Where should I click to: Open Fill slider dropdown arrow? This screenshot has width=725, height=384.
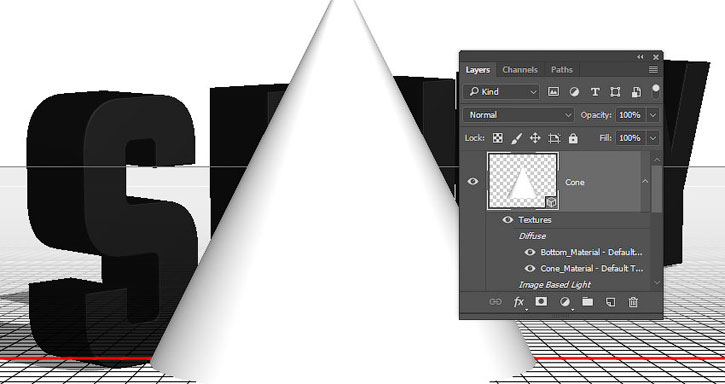coord(653,138)
